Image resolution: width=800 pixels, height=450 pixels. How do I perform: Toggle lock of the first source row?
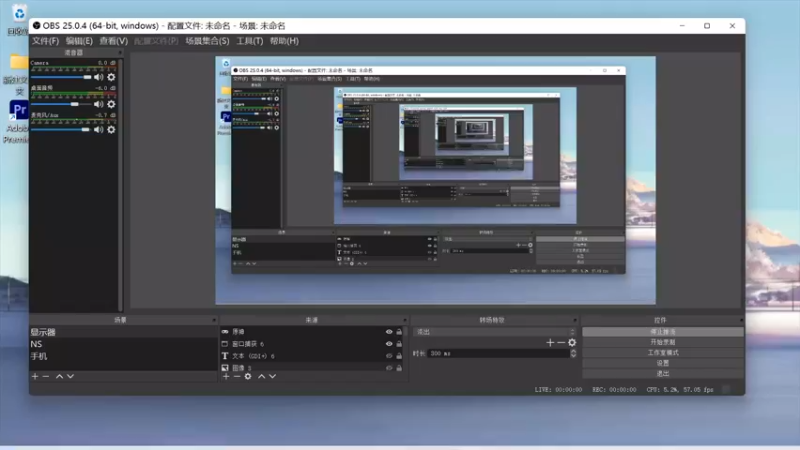coord(399,332)
